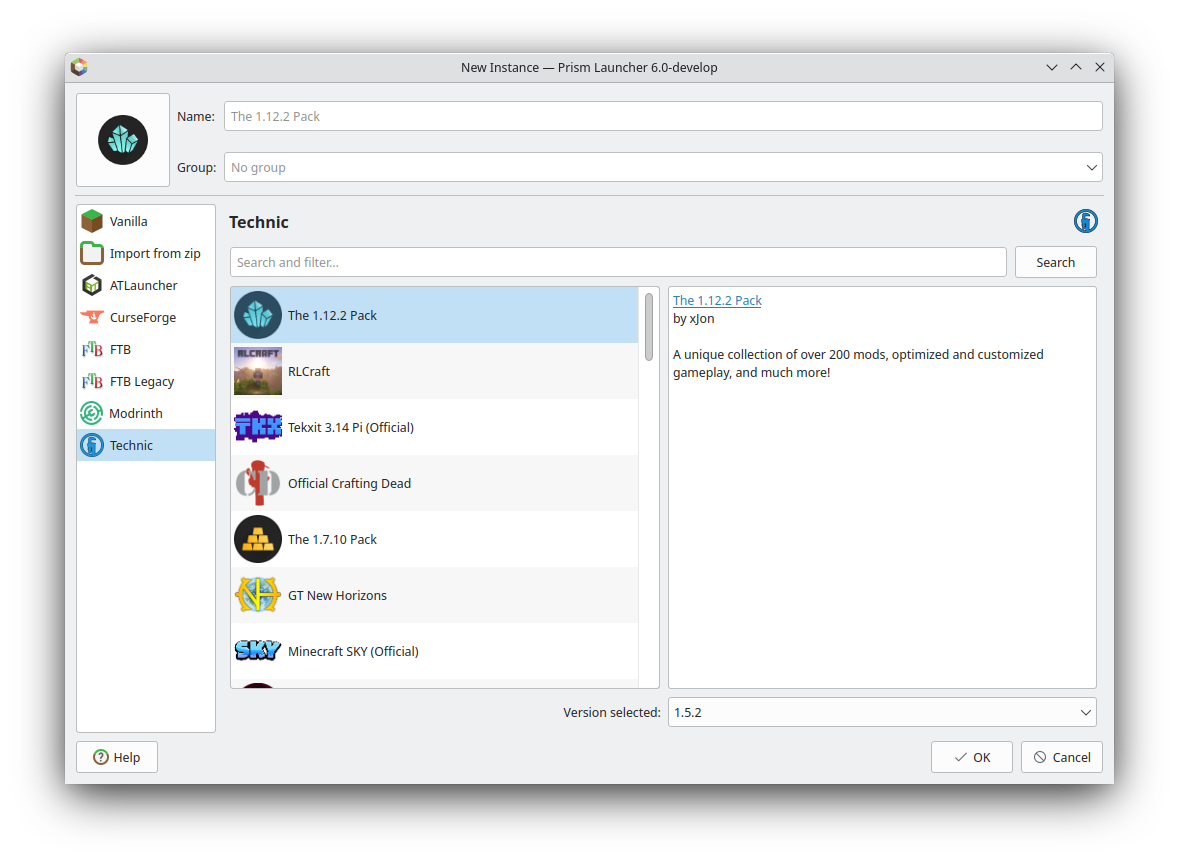Click the Search button

[1055, 261]
